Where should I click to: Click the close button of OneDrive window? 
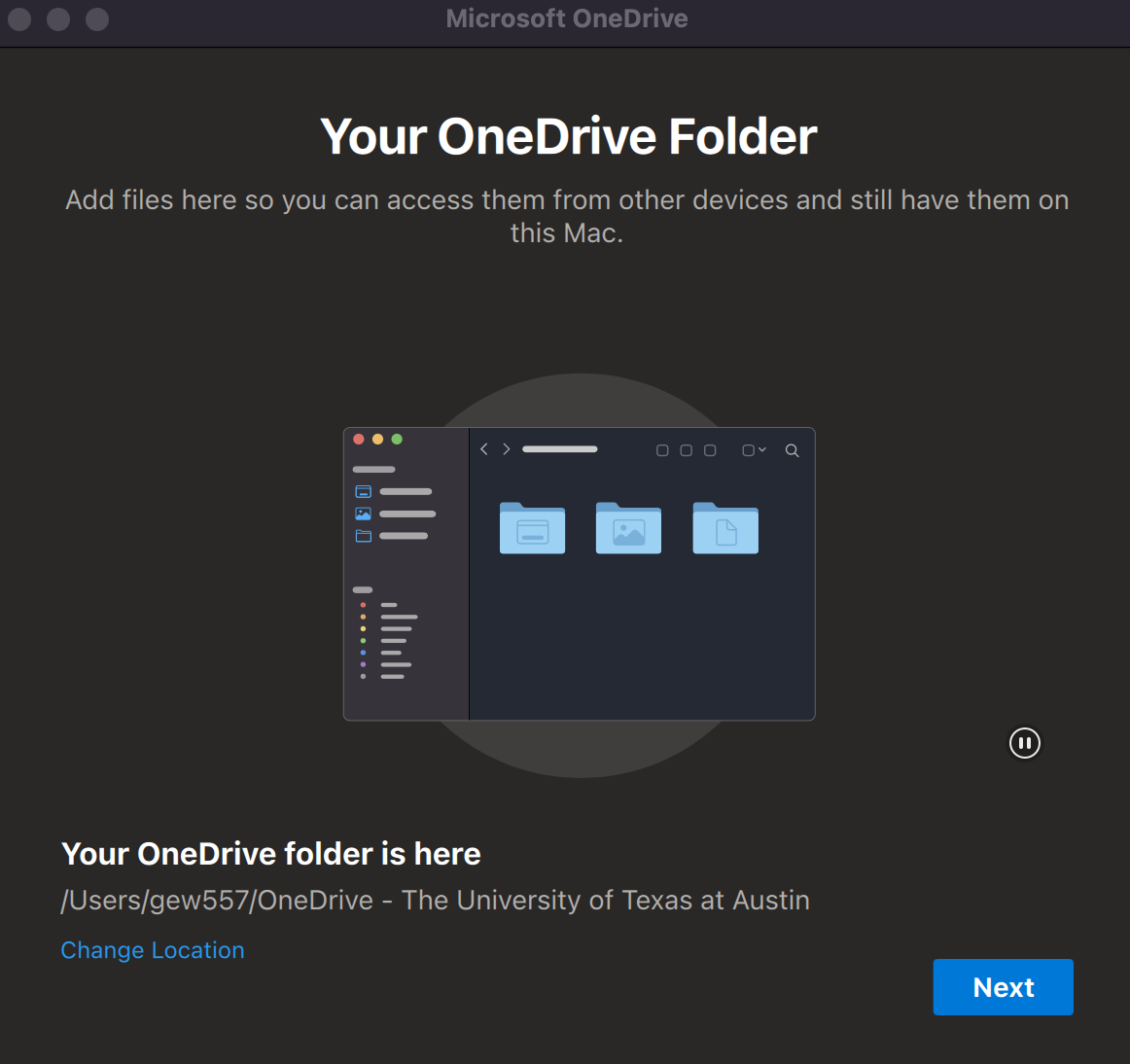coord(19,18)
